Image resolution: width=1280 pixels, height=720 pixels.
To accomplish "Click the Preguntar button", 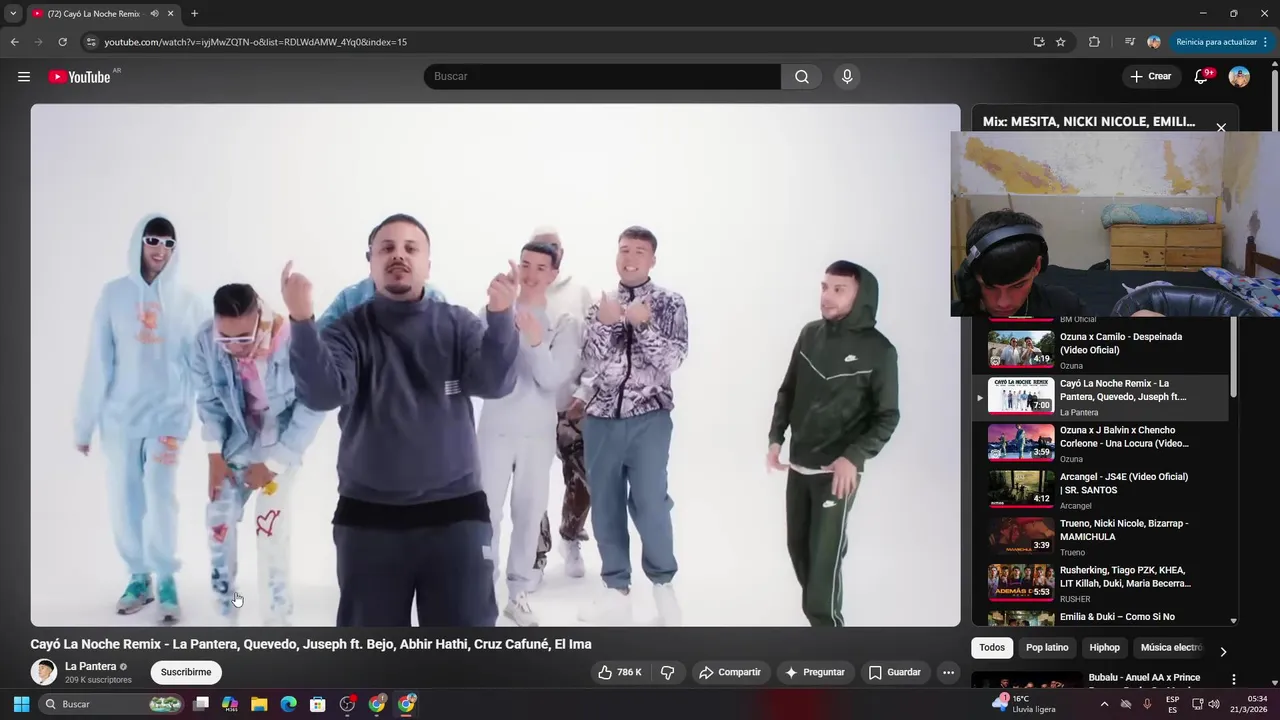I will click(815, 672).
